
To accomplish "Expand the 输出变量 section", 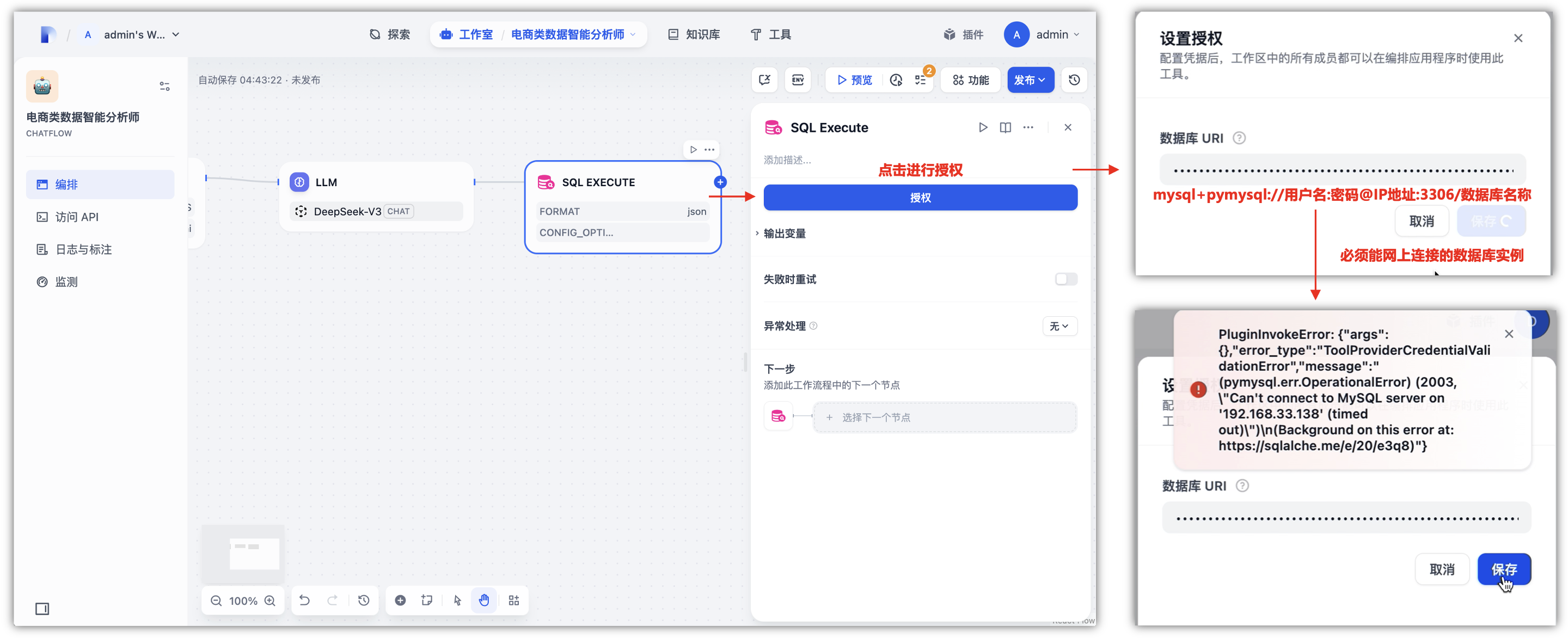I will 784,233.
